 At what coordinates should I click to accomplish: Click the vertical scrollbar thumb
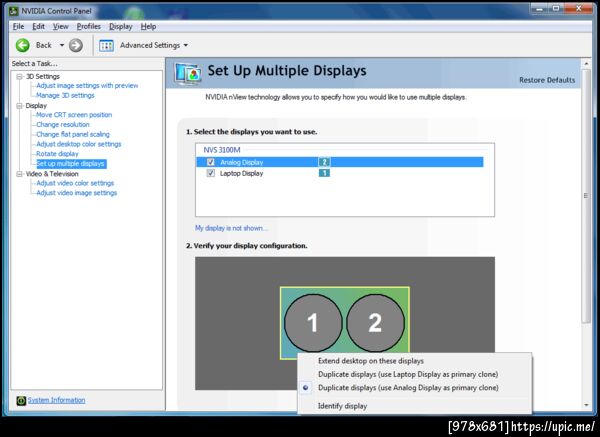[x=586, y=195]
